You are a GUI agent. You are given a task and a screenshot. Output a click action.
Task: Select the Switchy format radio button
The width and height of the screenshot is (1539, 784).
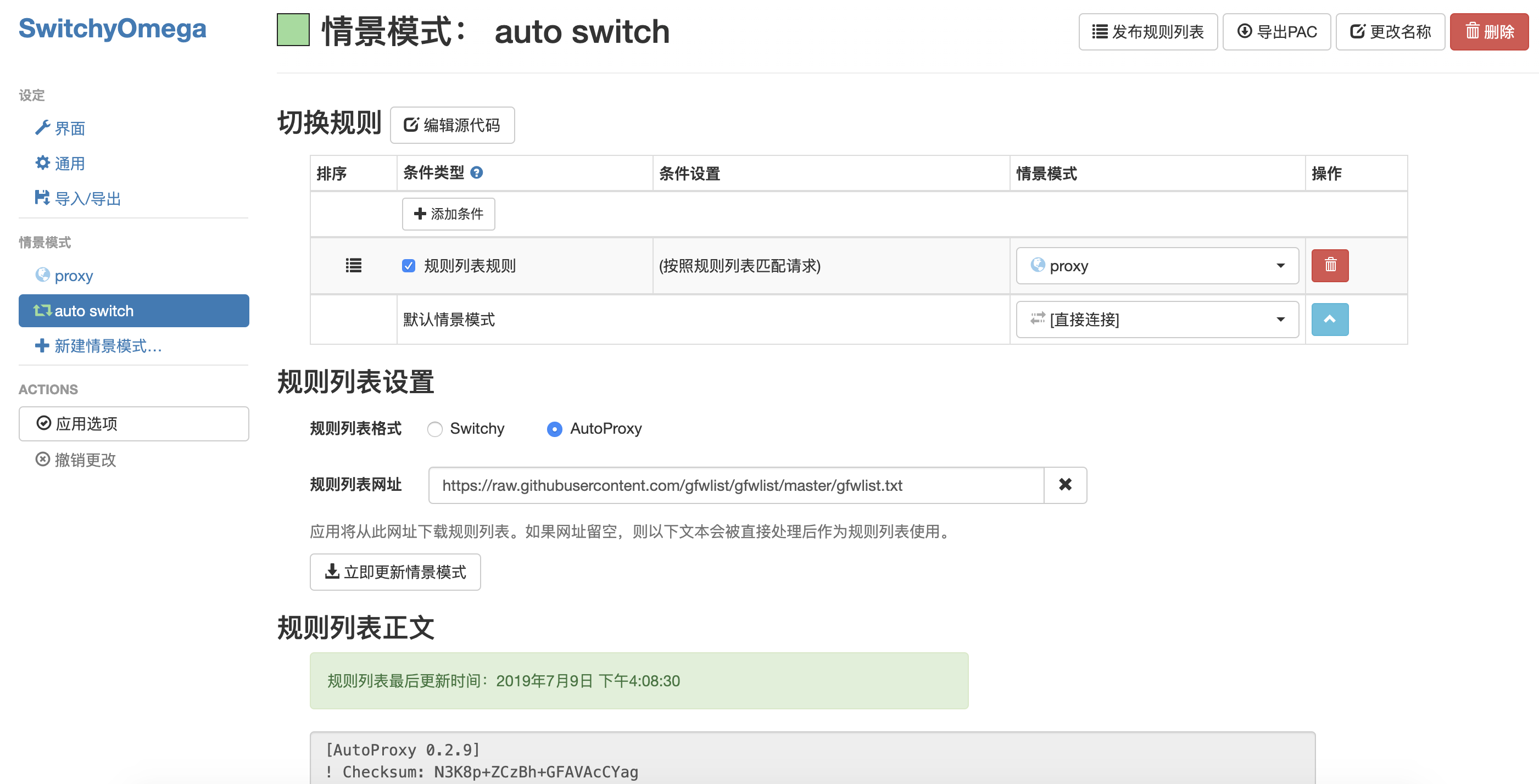(435, 429)
